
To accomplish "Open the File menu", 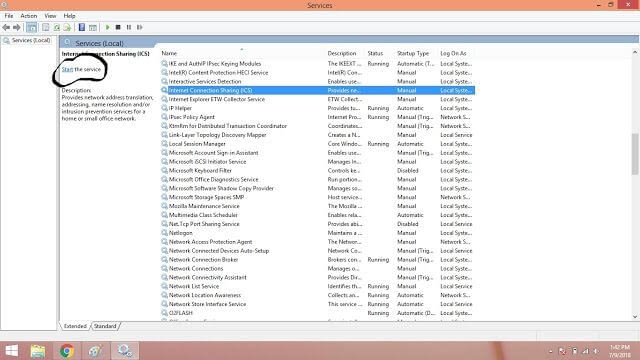I will pyautogui.click(x=9, y=16).
